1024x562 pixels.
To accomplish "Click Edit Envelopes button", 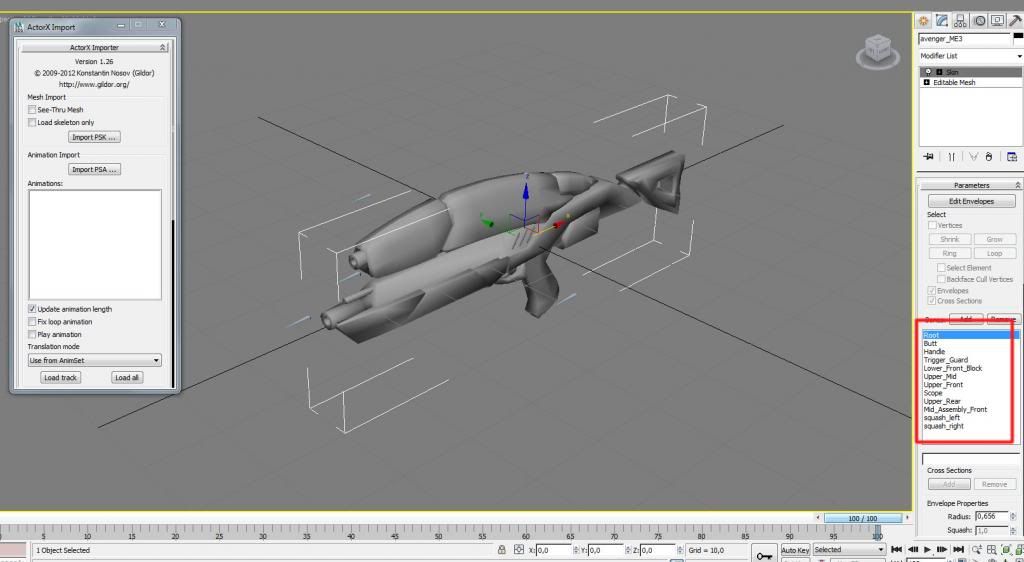I will pyautogui.click(x=971, y=201).
